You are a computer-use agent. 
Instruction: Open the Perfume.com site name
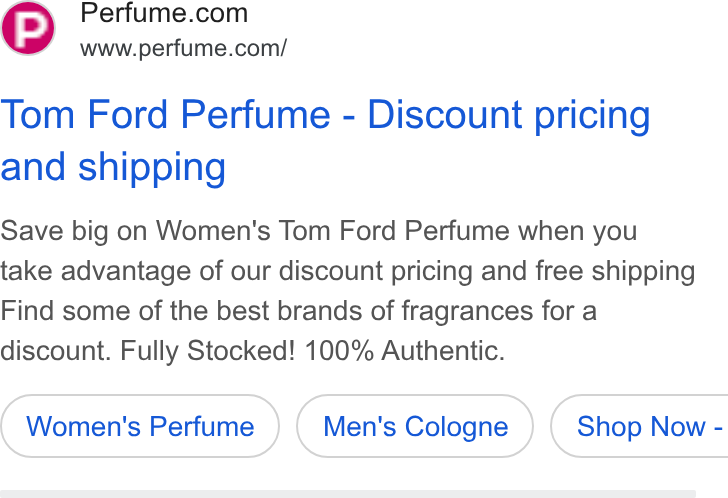click(x=164, y=13)
